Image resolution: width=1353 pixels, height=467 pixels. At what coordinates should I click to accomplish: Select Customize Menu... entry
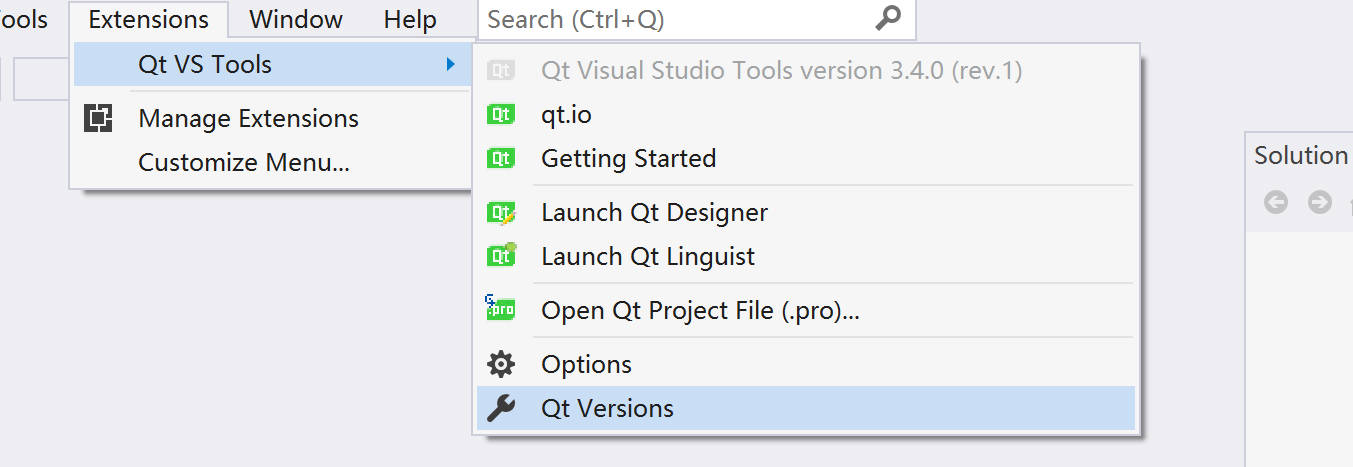(244, 162)
